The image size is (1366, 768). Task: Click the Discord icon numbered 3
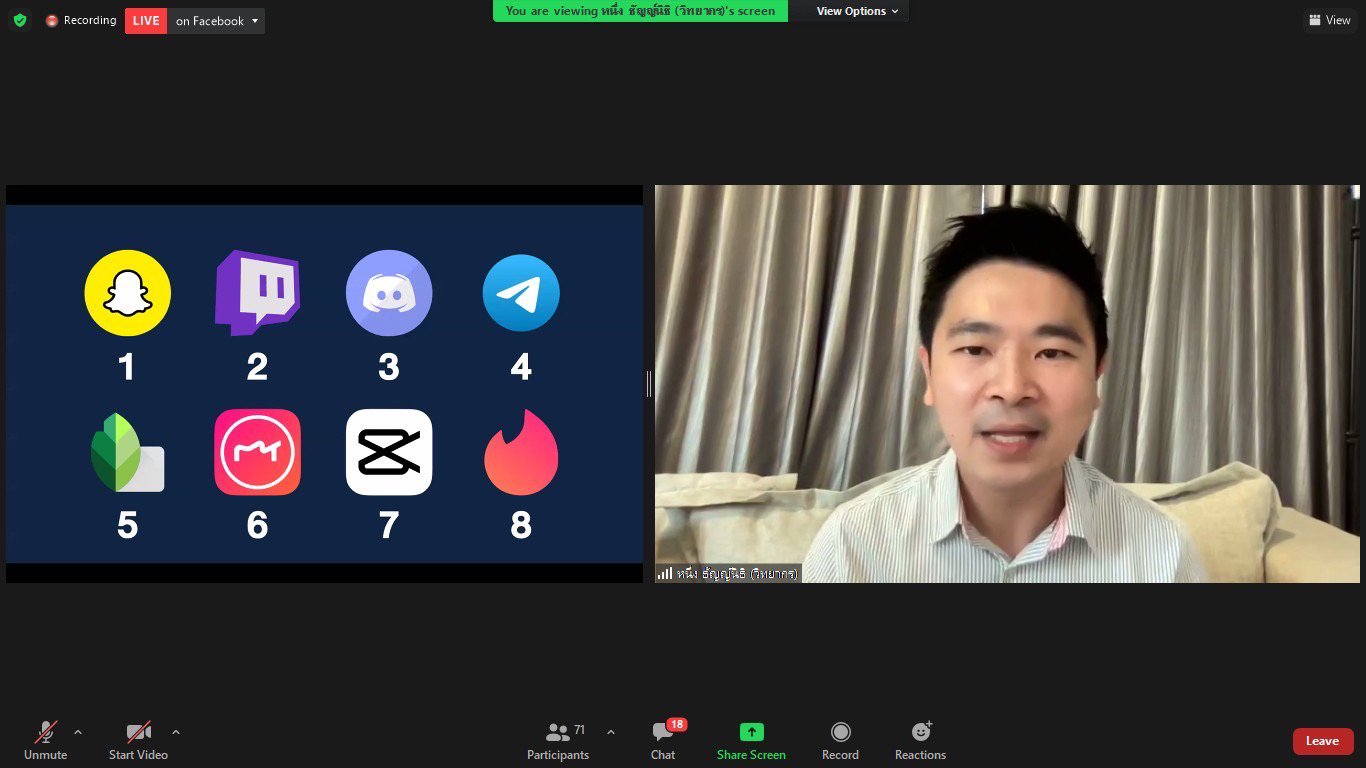[x=389, y=293]
